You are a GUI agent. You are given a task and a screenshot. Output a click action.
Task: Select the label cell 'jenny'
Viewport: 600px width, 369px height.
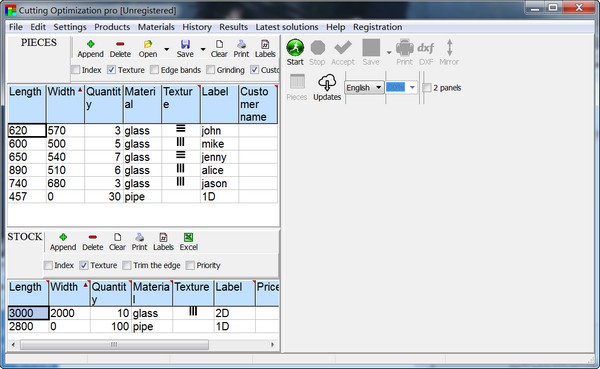click(219, 157)
